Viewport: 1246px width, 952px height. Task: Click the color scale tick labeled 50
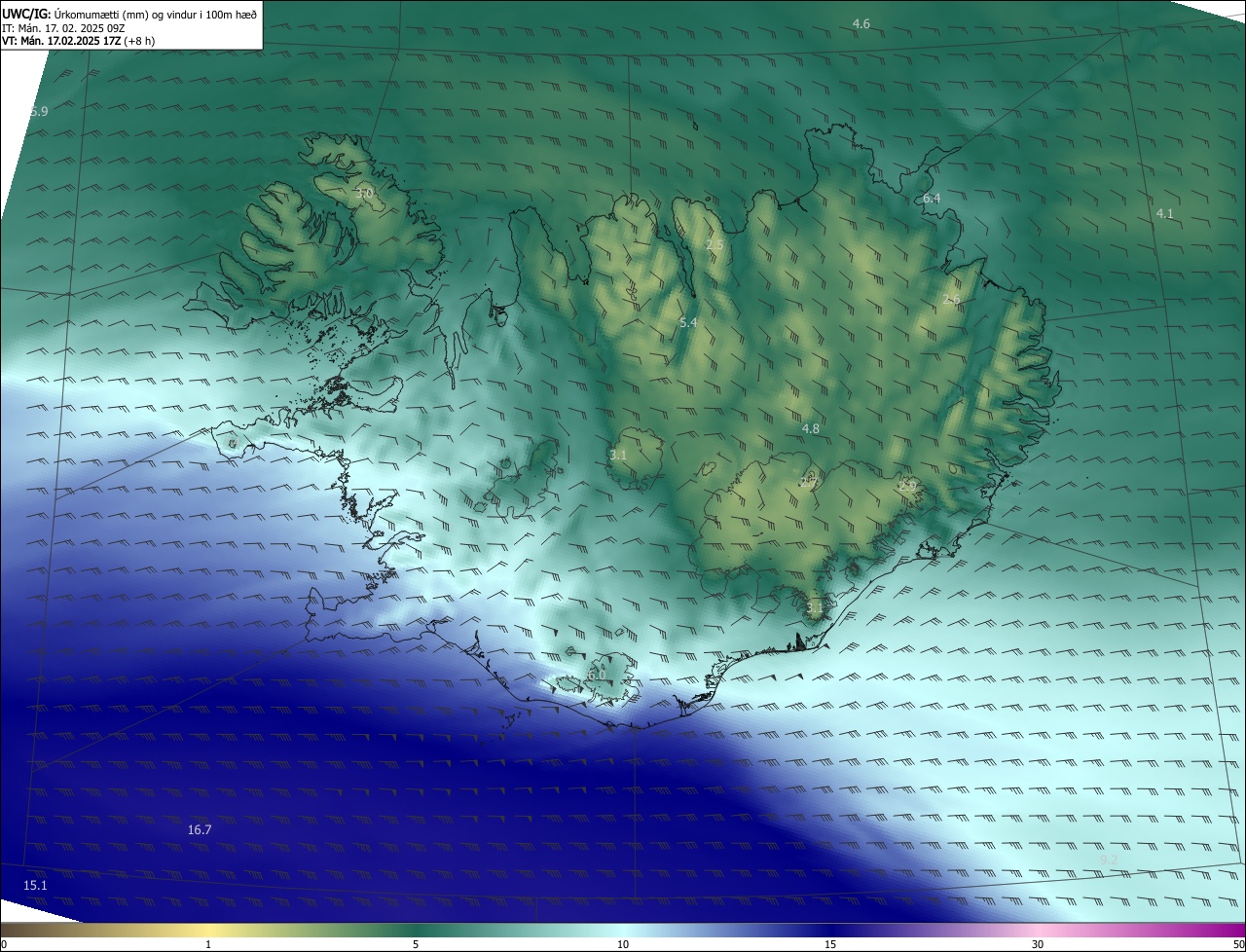click(1238, 944)
